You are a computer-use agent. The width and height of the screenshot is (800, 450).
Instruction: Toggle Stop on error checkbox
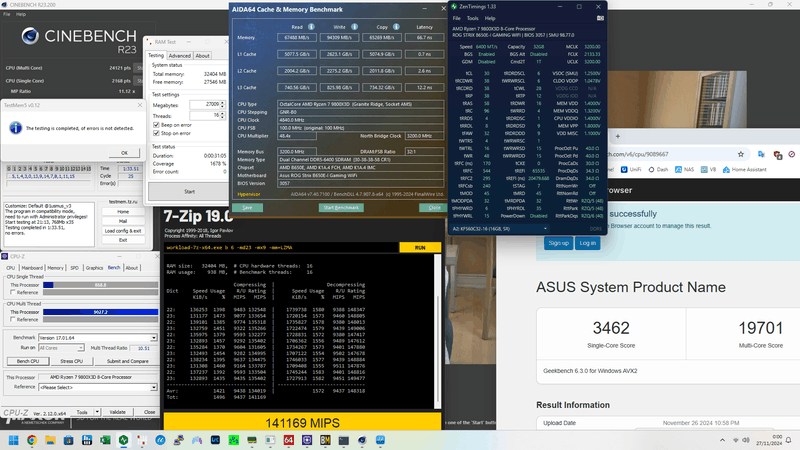tap(156, 133)
